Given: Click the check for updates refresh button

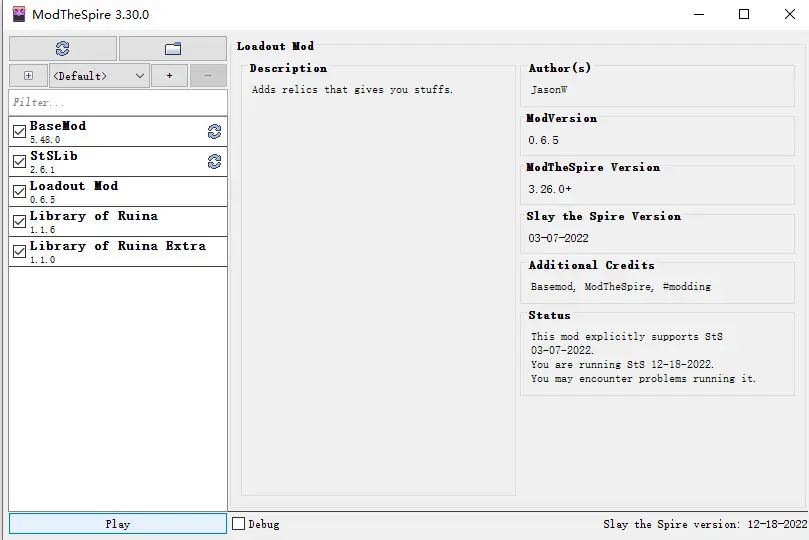Looking at the screenshot, I should click(x=63, y=48).
